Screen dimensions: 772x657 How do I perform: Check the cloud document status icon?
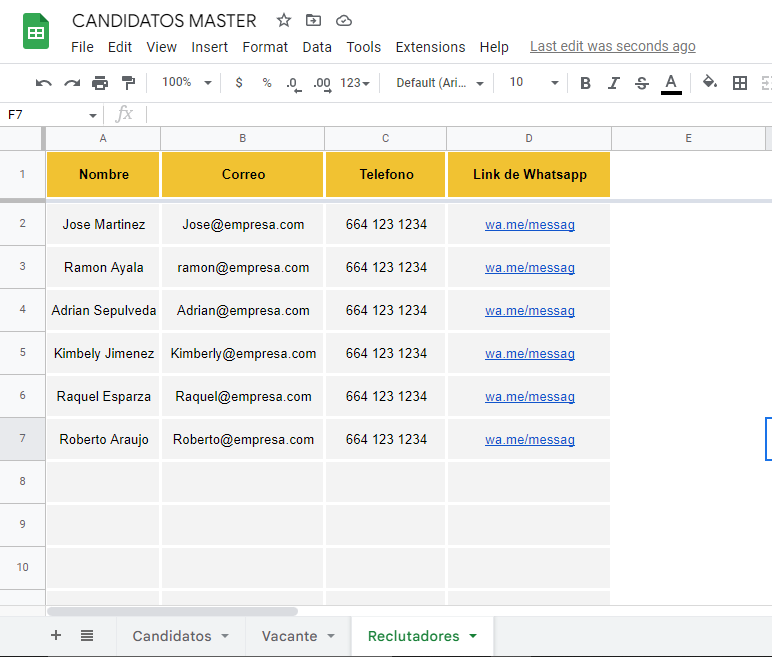click(344, 21)
